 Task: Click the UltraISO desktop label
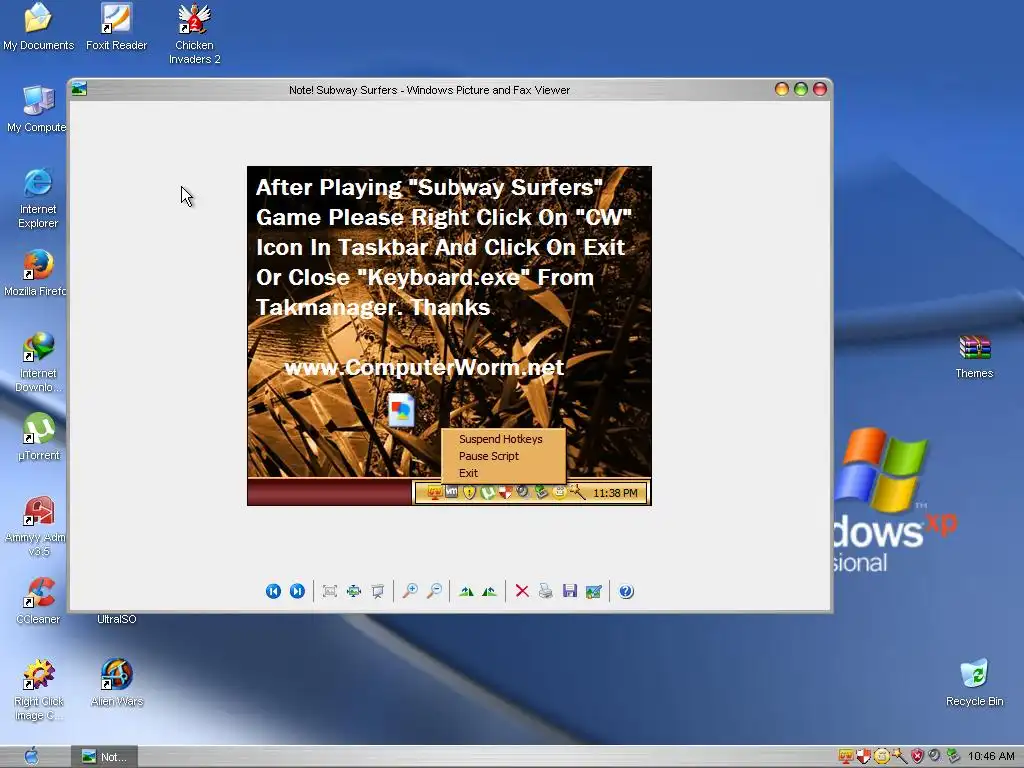[117, 619]
